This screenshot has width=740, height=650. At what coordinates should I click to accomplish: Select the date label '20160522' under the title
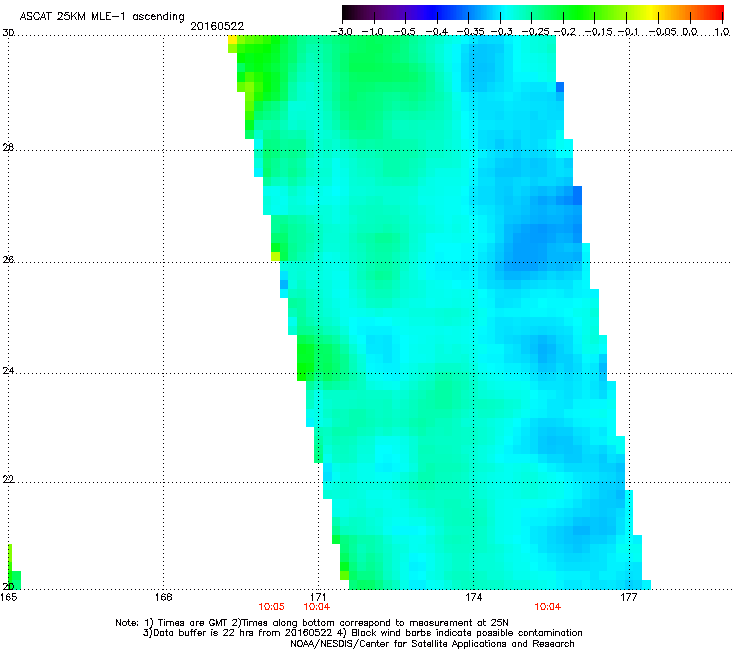217,26
